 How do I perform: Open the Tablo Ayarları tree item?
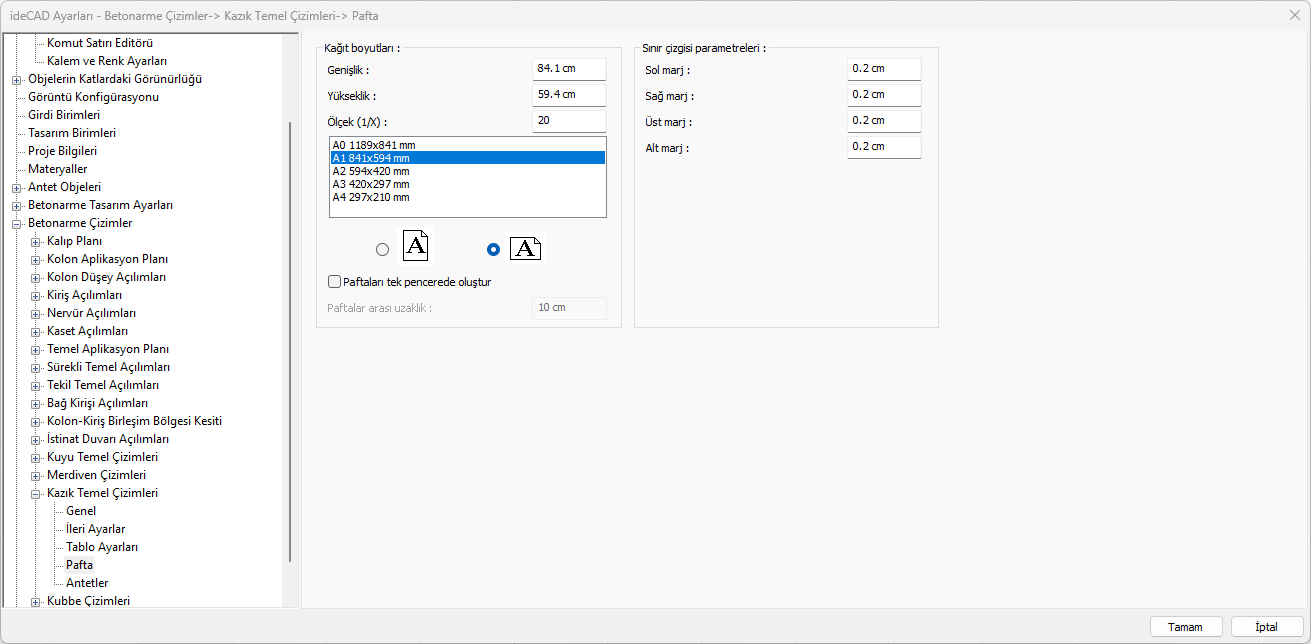coord(102,547)
